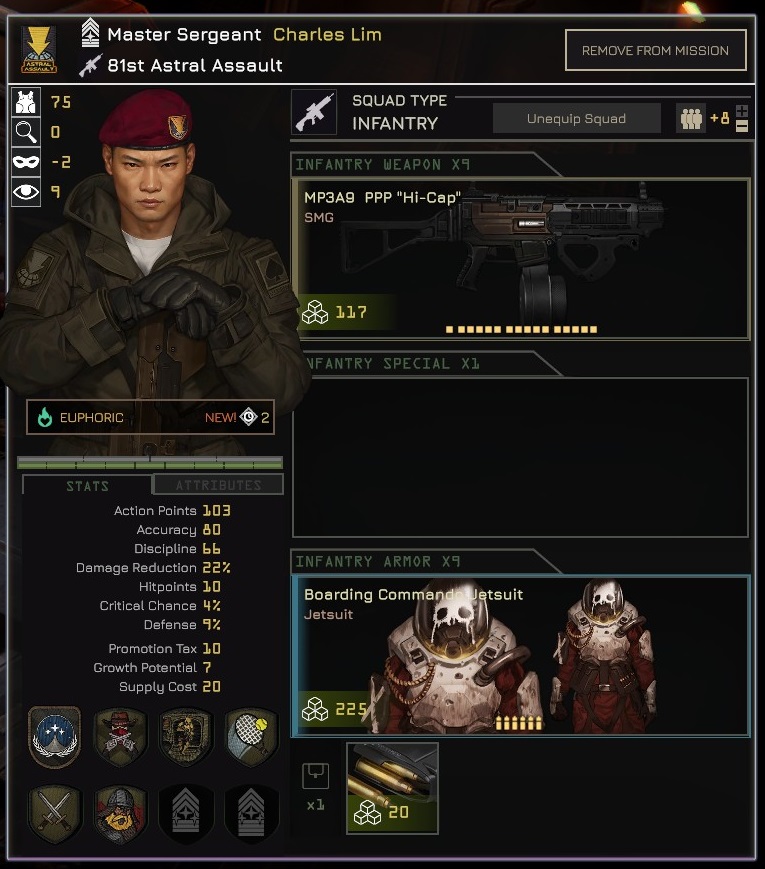This screenshot has height=869, width=765.
Task: Click the magnifying glass detection icon
Action: click(x=26, y=132)
